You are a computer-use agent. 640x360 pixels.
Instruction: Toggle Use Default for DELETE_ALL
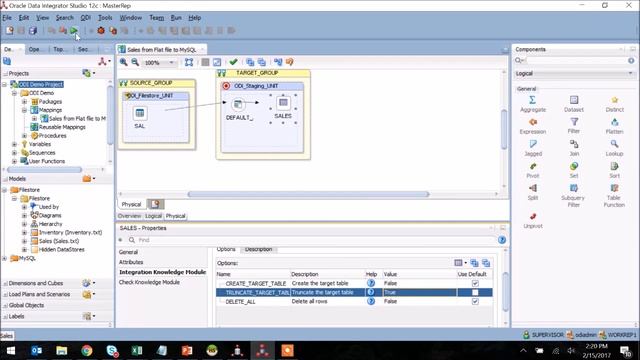pyautogui.click(x=475, y=301)
